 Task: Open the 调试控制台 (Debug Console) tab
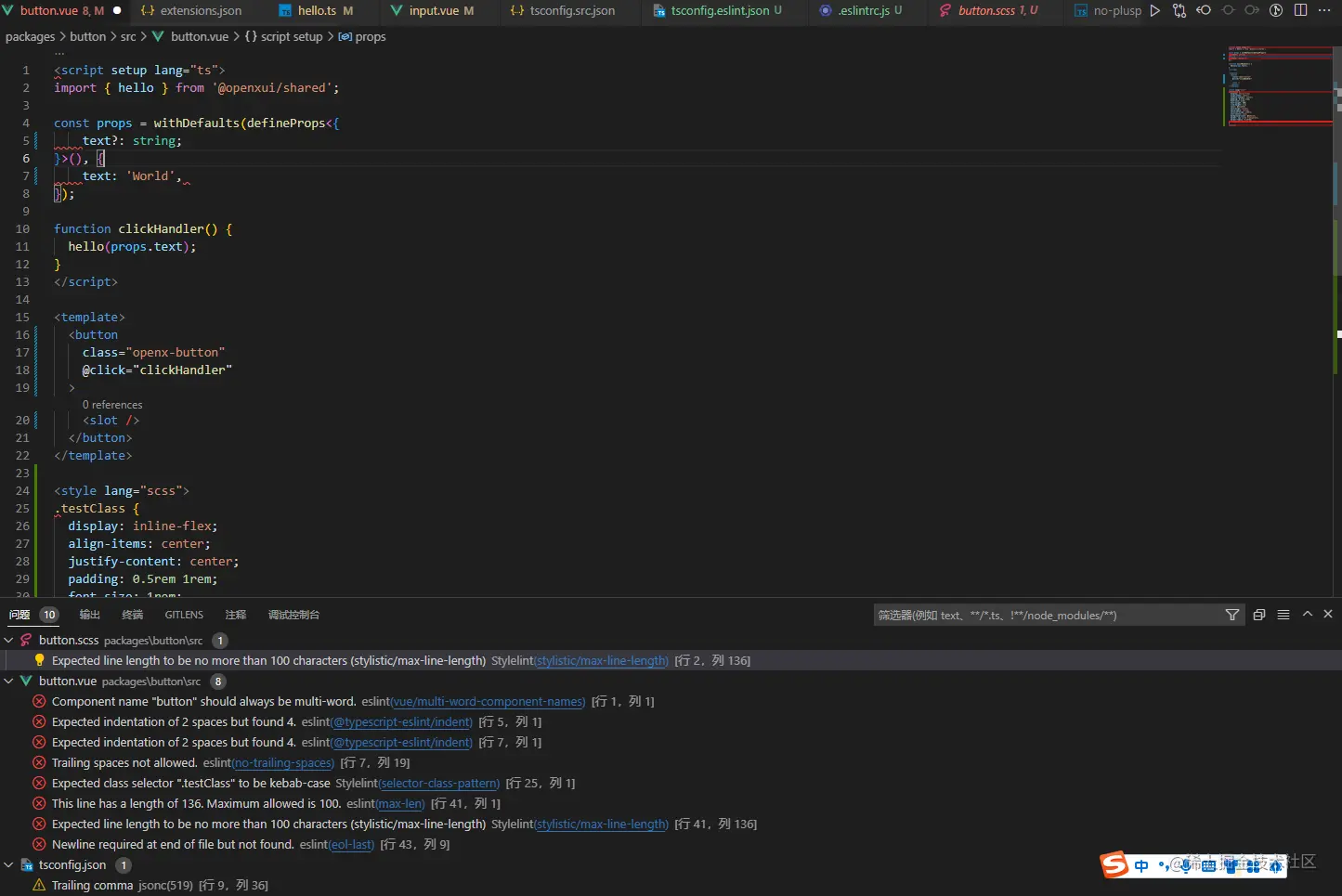tap(293, 615)
